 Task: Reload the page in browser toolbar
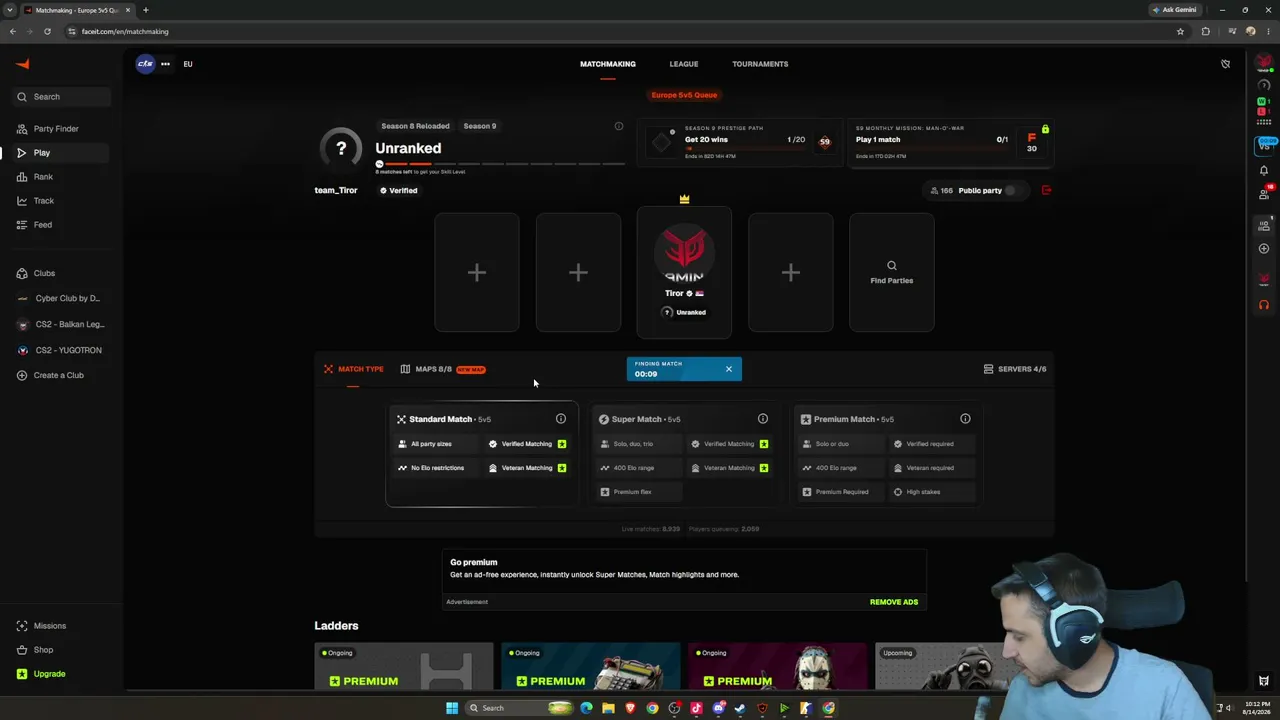click(47, 31)
